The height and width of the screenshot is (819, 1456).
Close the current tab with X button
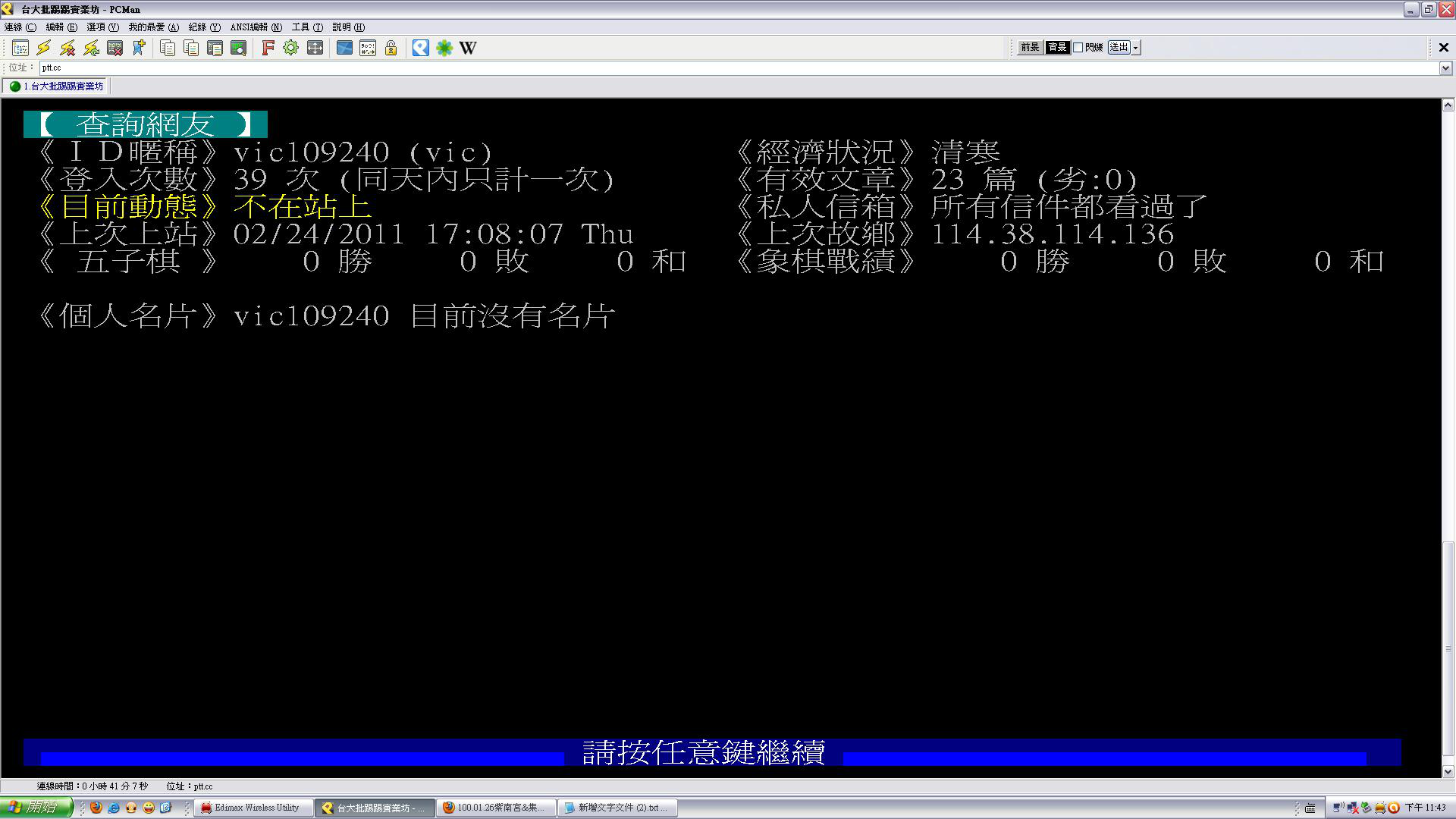point(1444,48)
